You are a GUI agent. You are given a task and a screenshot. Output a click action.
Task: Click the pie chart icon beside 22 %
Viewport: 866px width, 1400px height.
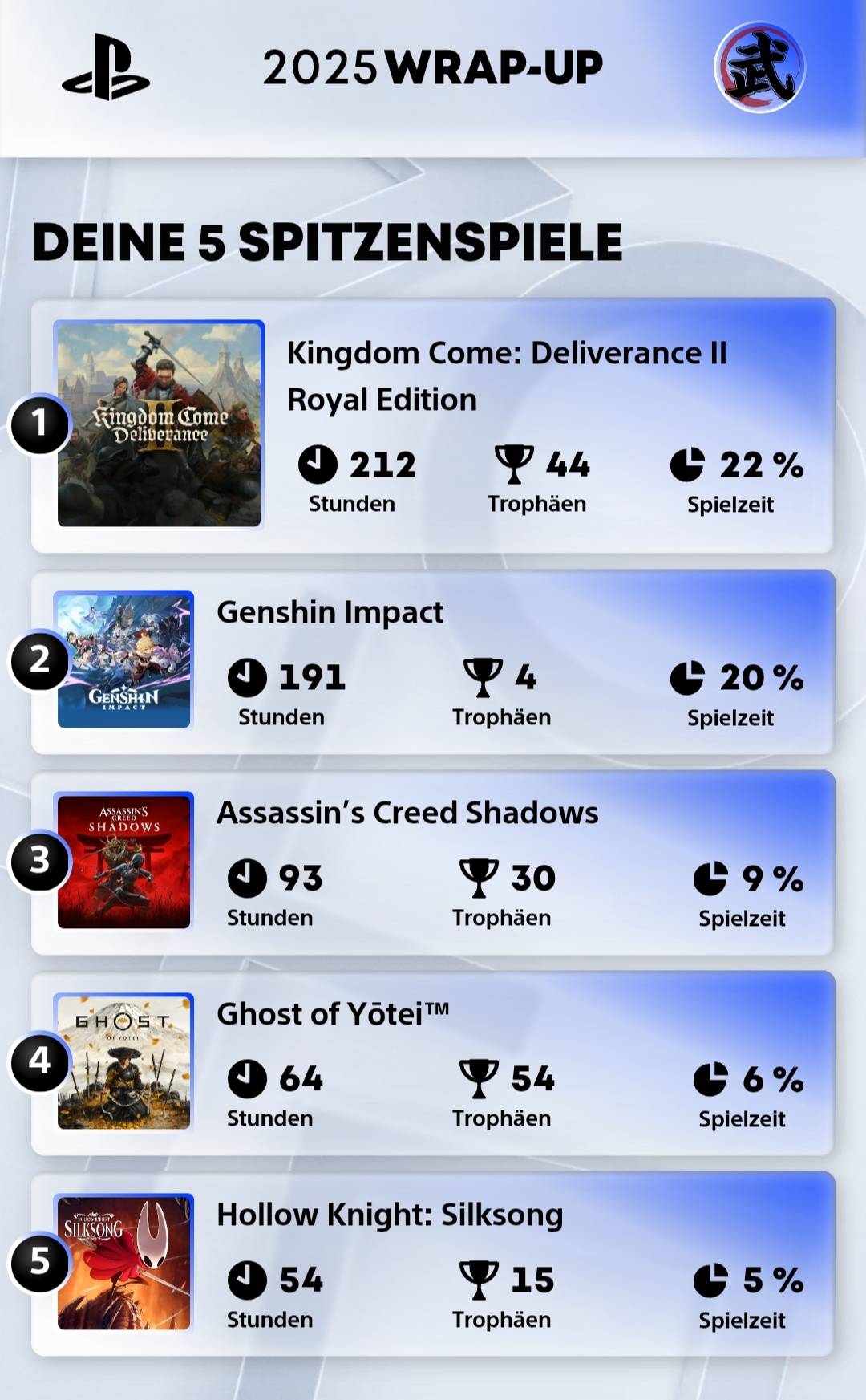[x=687, y=465]
